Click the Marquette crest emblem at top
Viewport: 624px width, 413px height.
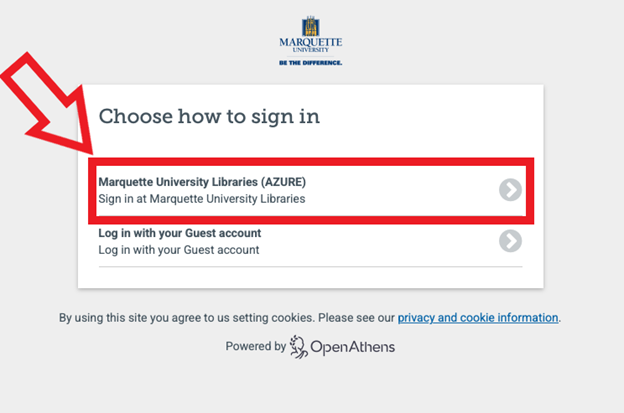(311, 26)
